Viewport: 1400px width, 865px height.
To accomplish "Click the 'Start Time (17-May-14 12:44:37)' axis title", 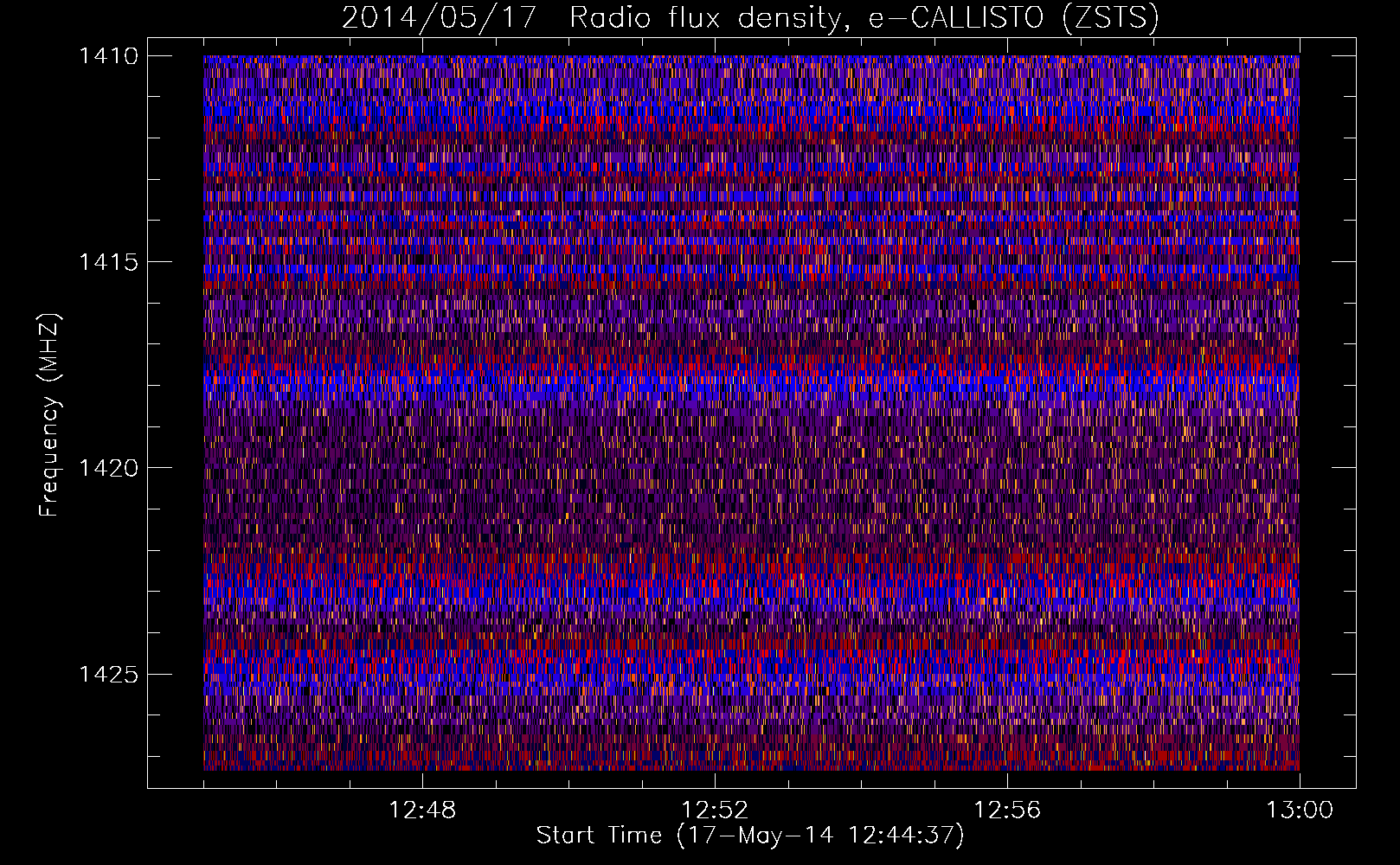I will click(x=750, y=836).
